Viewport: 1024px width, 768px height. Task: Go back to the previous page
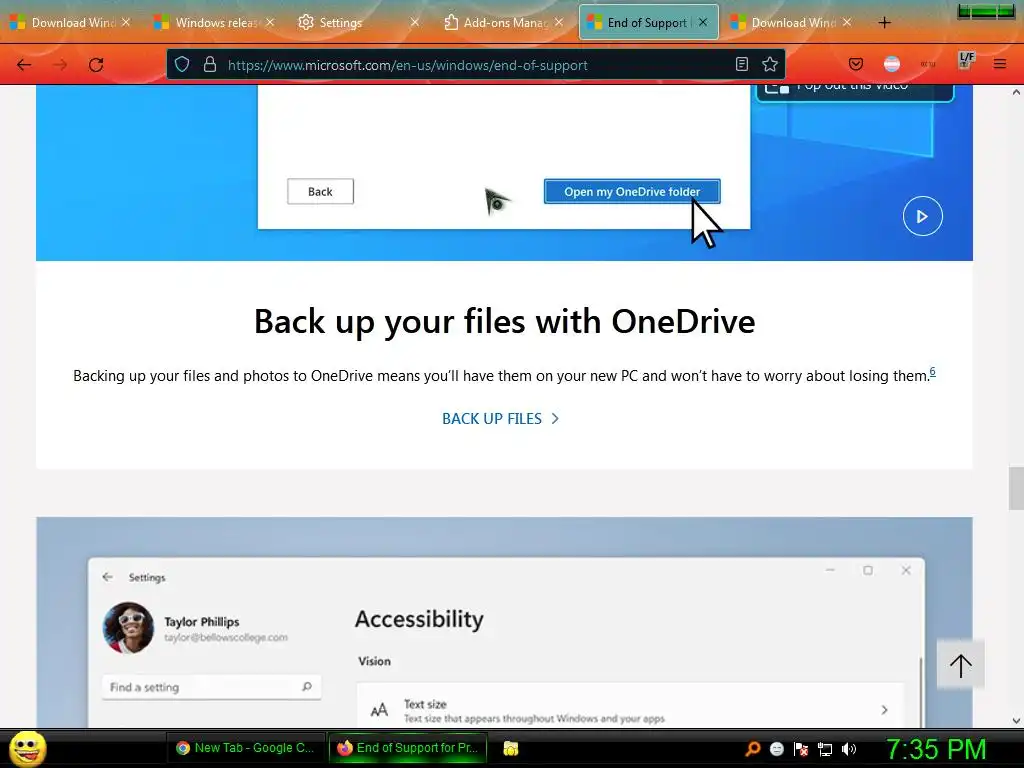tap(24, 65)
